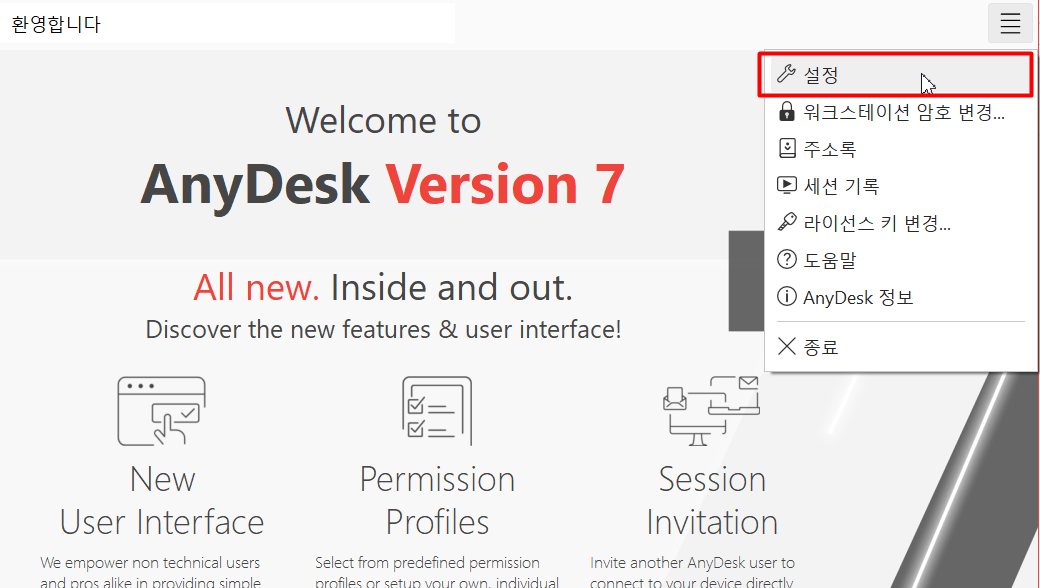Click the key icon for license key
This screenshot has height=588, width=1040.
coord(787,221)
